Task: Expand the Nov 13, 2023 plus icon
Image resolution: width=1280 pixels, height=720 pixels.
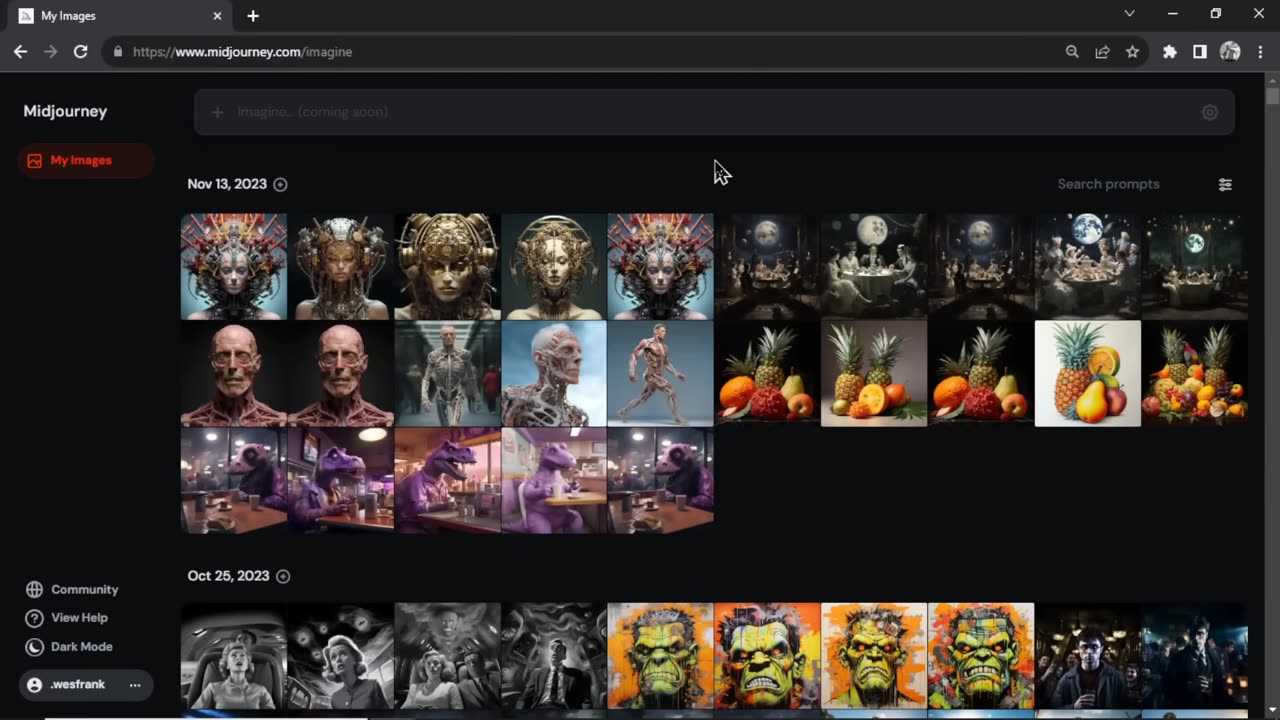Action: (280, 184)
